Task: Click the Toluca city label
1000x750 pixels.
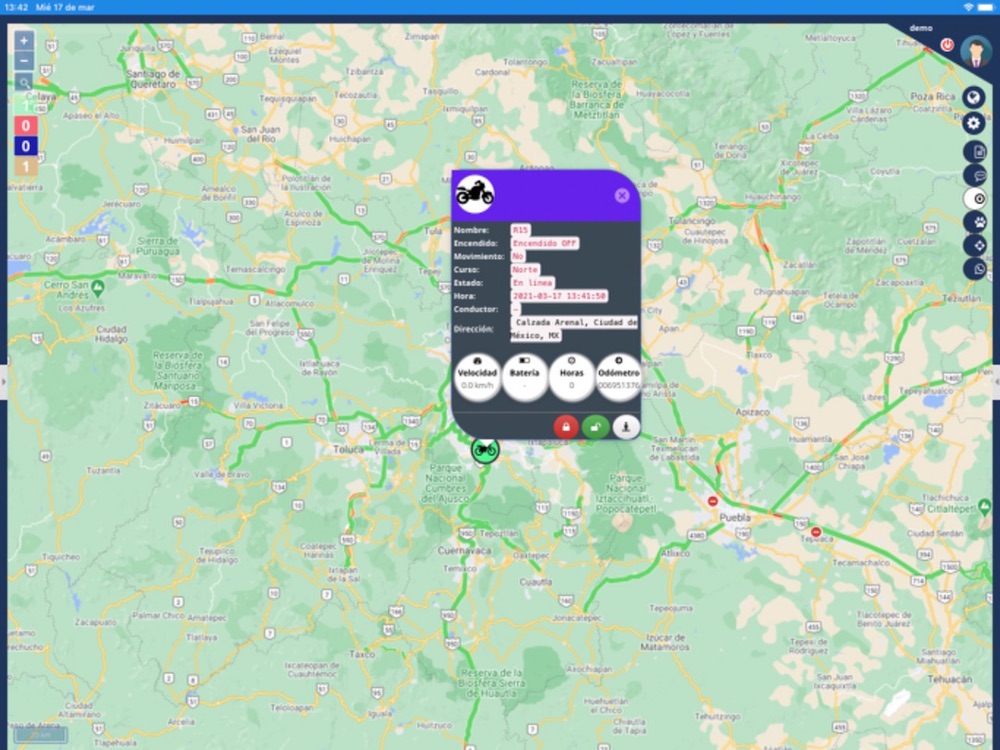Action: click(x=348, y=450)
